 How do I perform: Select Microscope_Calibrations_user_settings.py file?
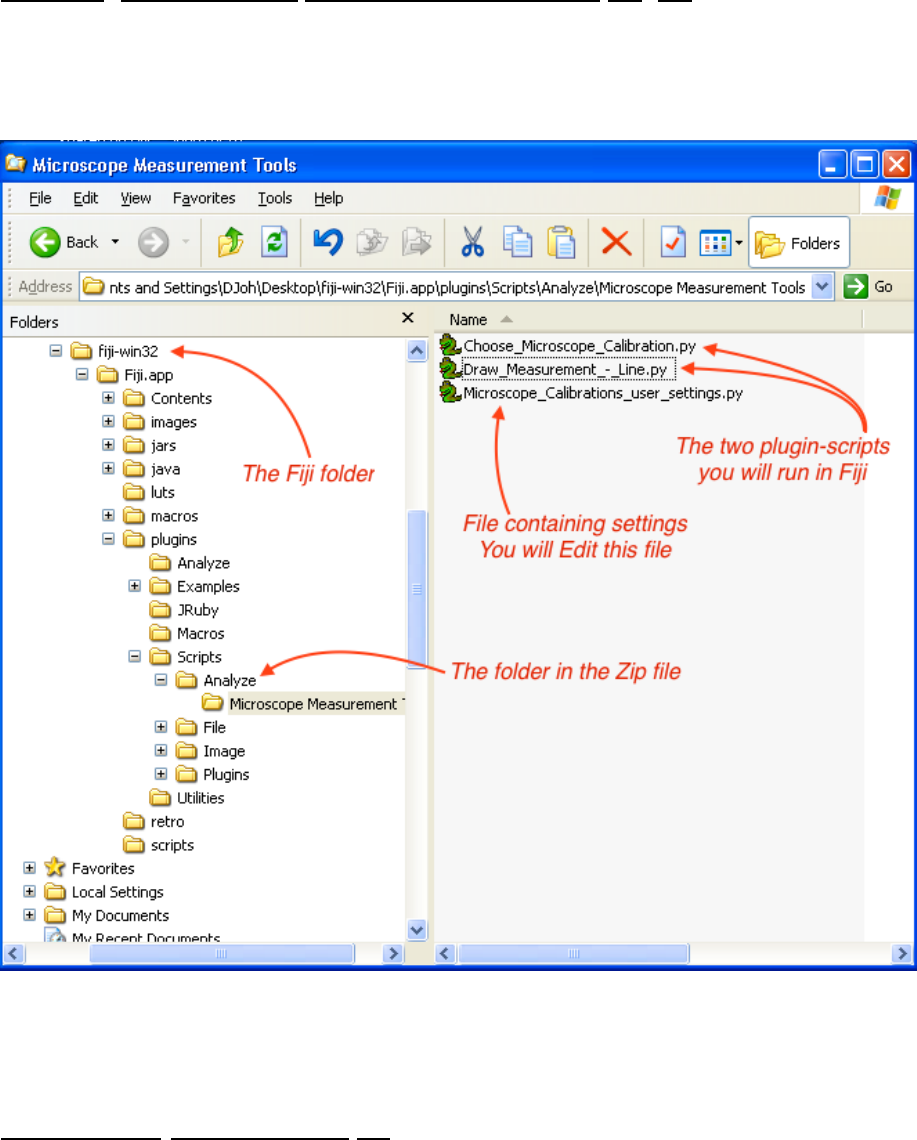(x=591, y=393)
